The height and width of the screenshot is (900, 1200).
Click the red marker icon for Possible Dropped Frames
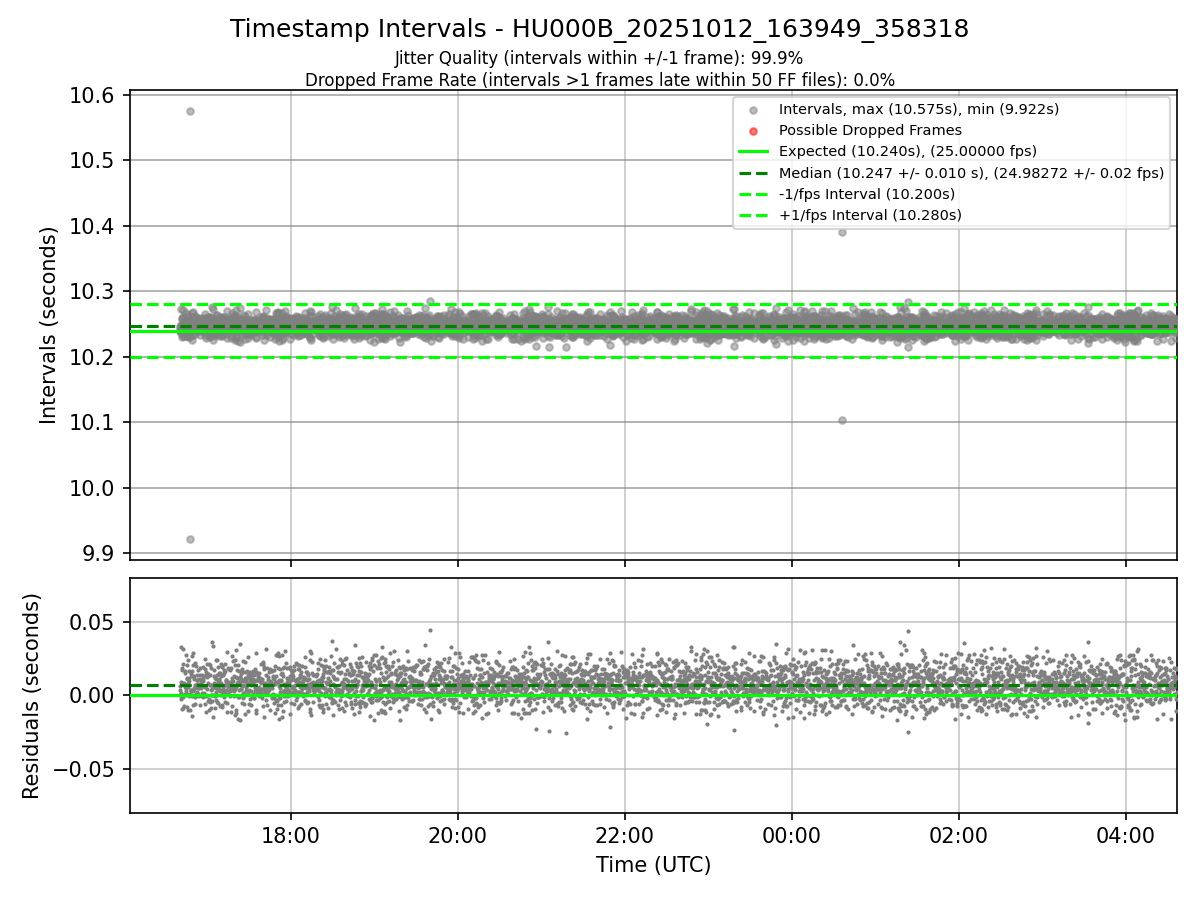pos(754,130)
